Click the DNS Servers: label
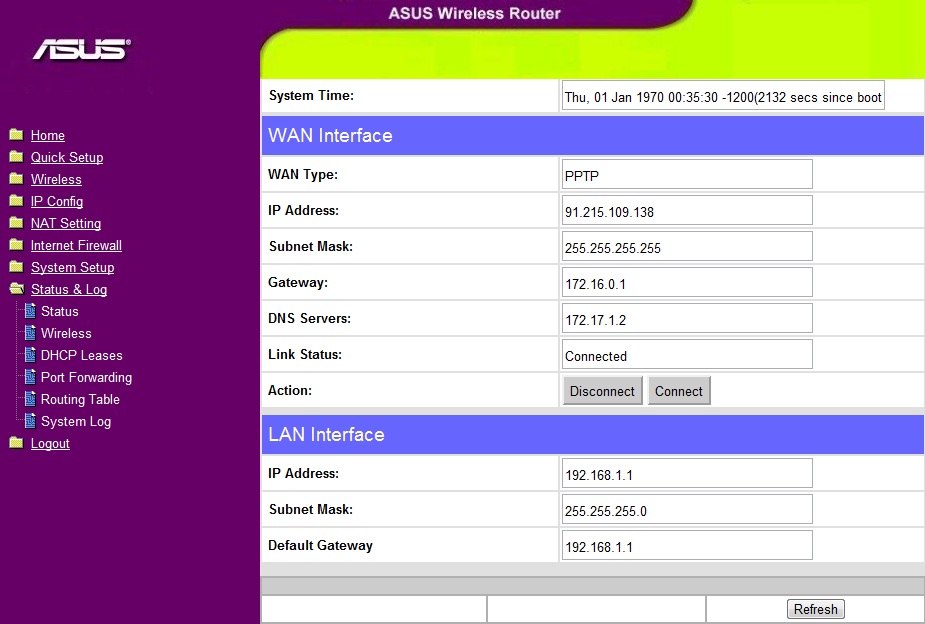Viewport: 925px width, 624px height. click(x=309, y=318)
